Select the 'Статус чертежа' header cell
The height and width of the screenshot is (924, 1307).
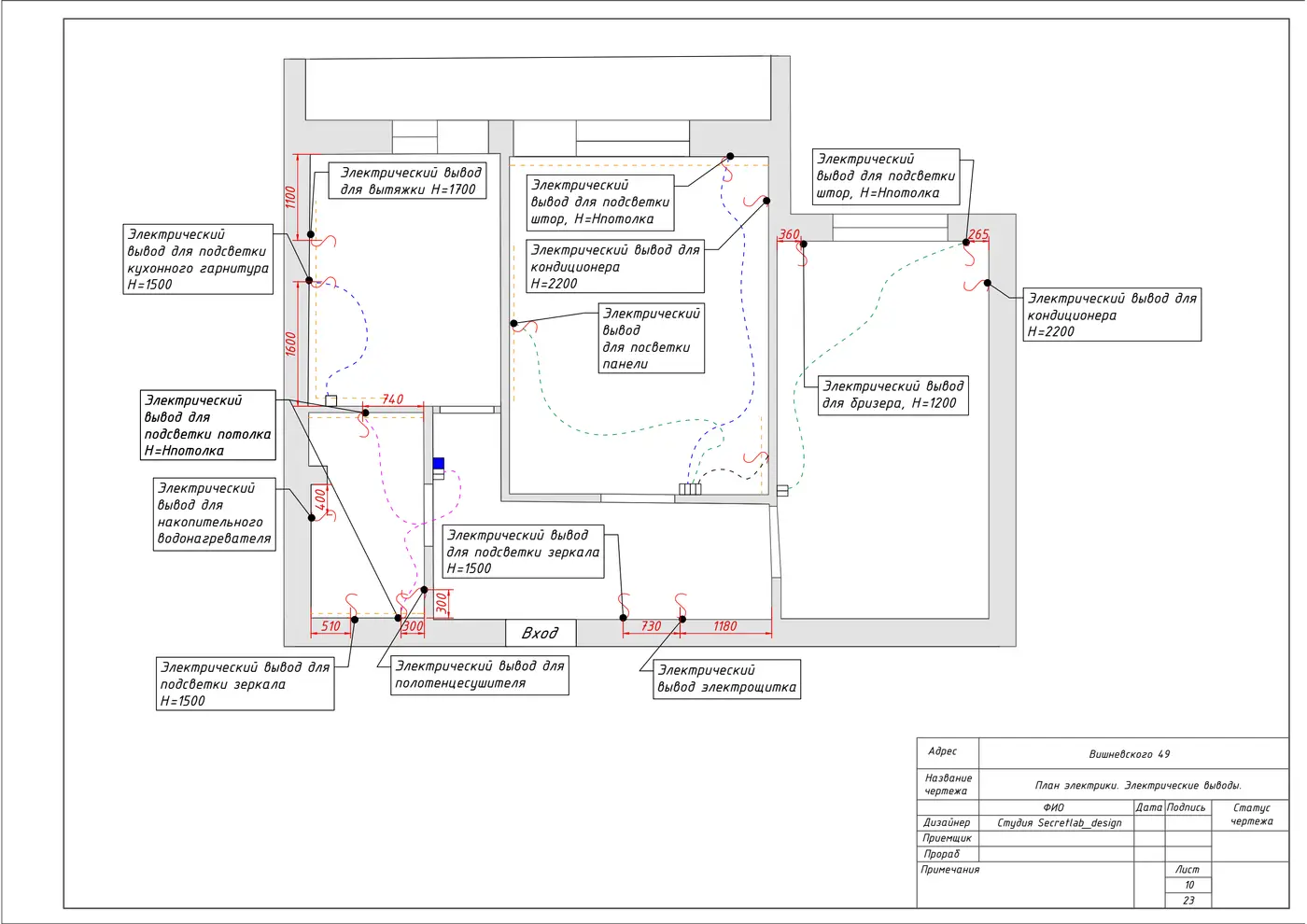(x=1251, y=815)
